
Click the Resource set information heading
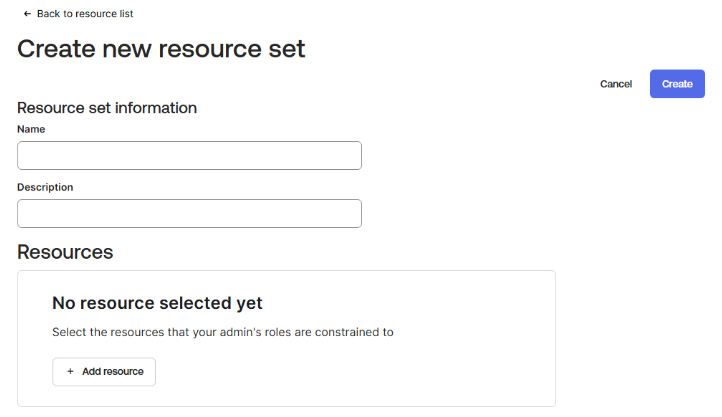pyautogui.click(x=107, y=108)
